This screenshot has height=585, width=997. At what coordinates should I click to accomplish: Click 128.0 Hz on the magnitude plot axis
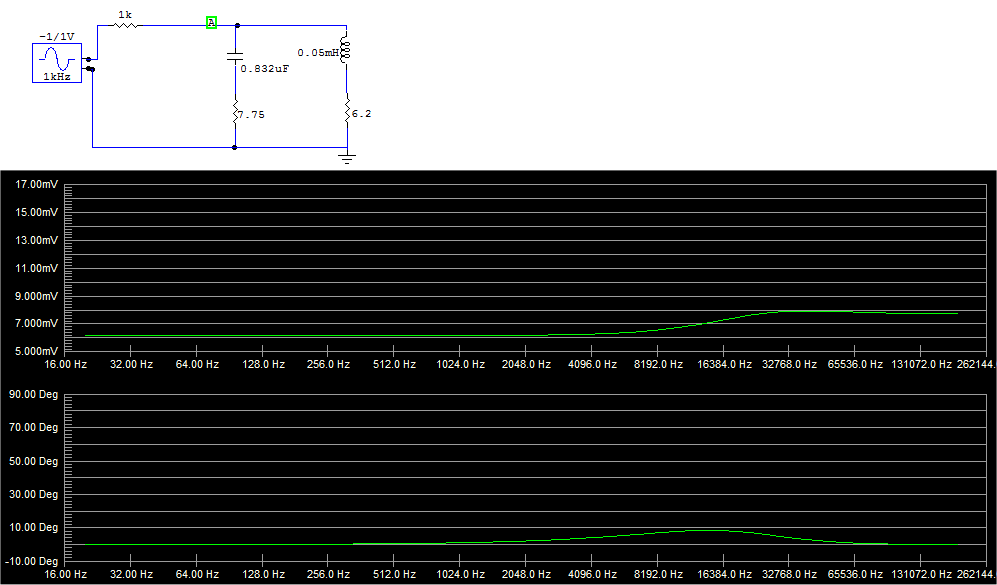[x=263, y=365]
